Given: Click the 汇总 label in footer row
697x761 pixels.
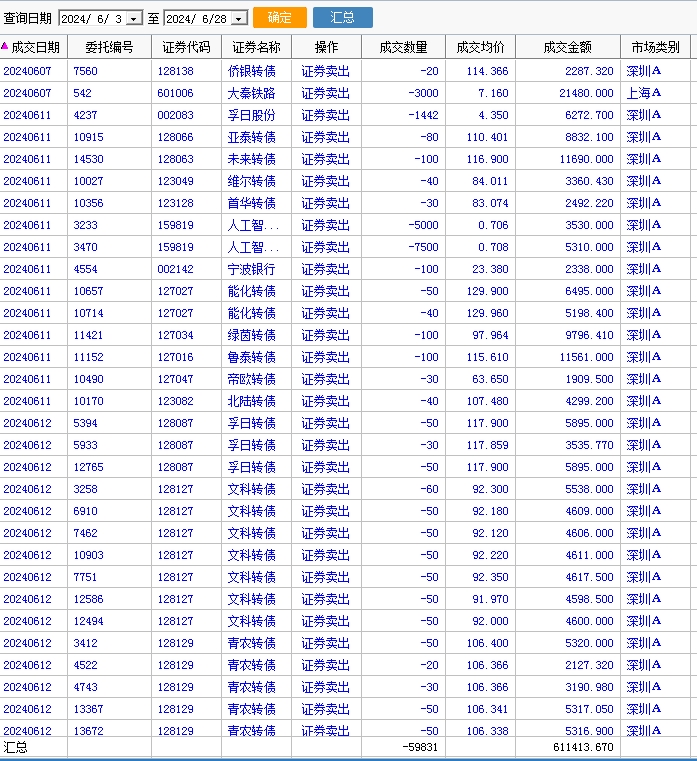Looking at the screenshot, I should coord(16,747).
